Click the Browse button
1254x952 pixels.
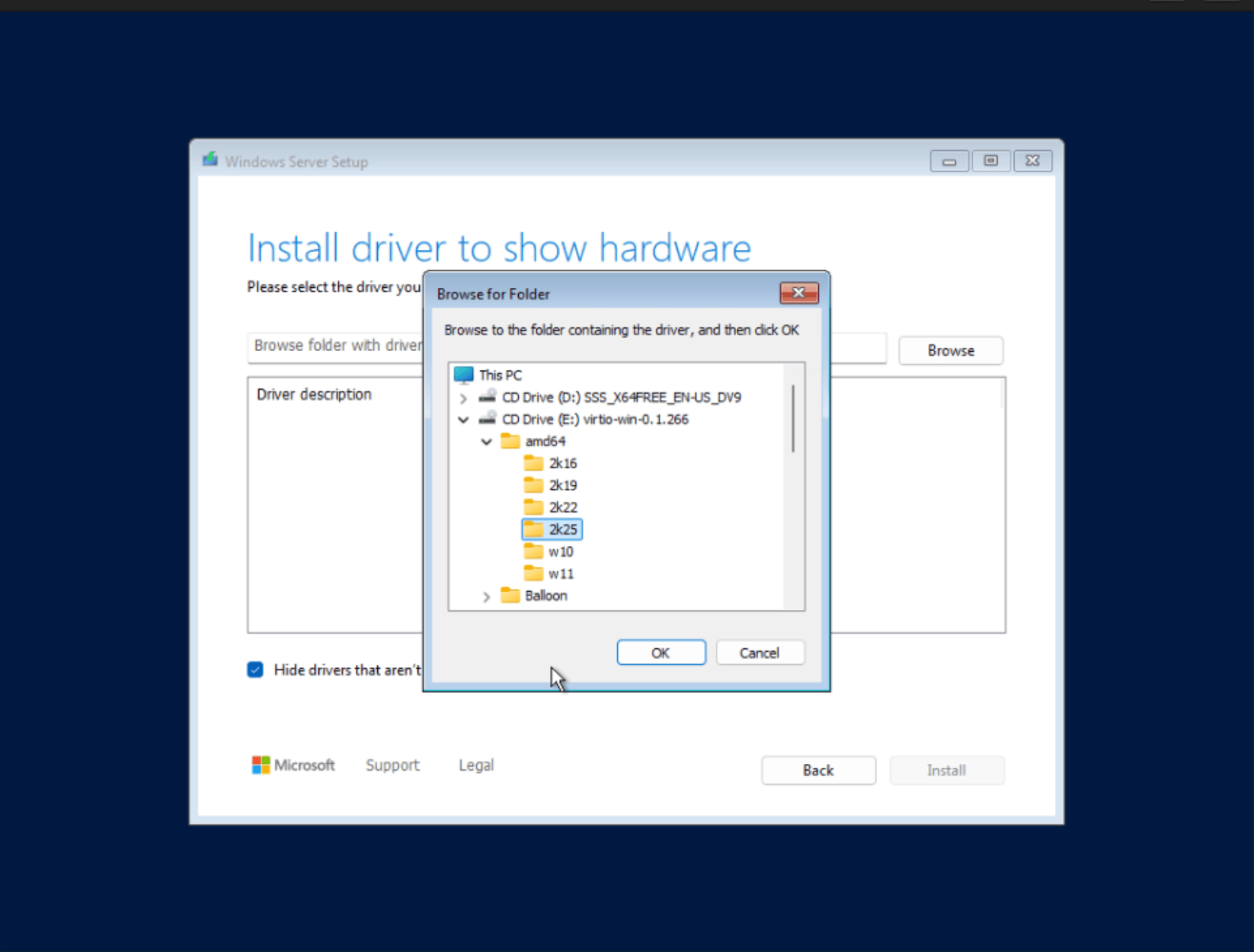pyautogui.click(x=950, y=350)
